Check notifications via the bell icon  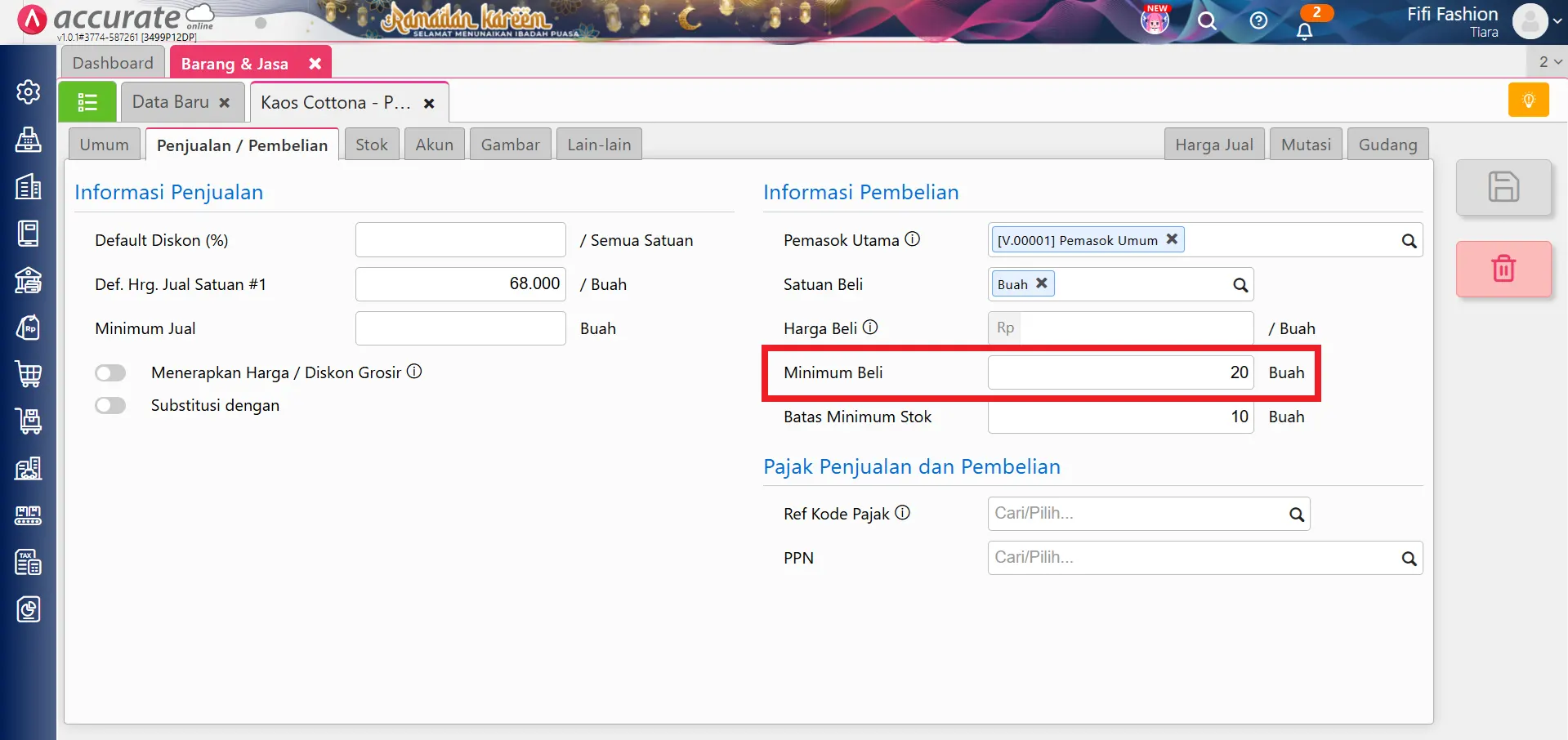tap(1305, 29)
